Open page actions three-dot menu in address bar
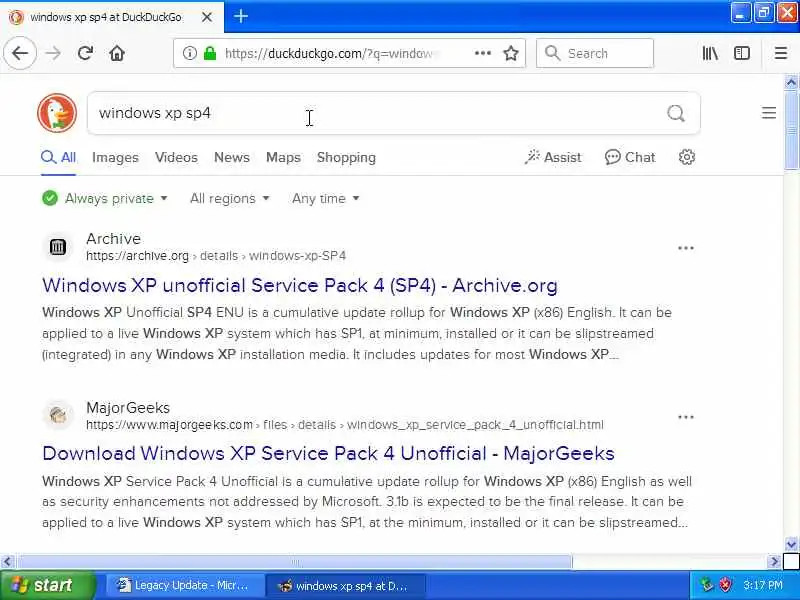The height and width of the screenshot is (600, 800). pos(483,53)
